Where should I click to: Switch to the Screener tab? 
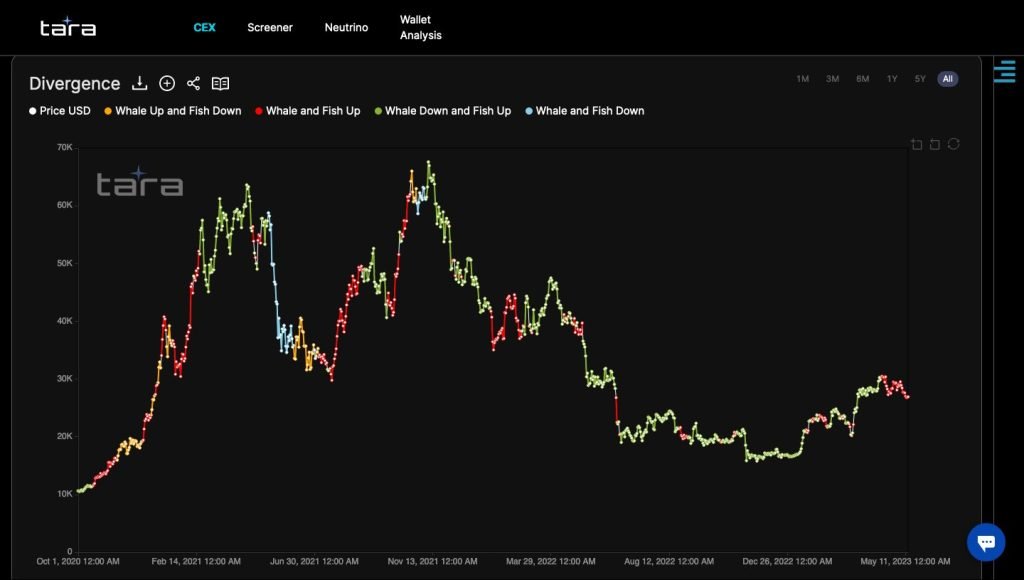pos(270,27)
